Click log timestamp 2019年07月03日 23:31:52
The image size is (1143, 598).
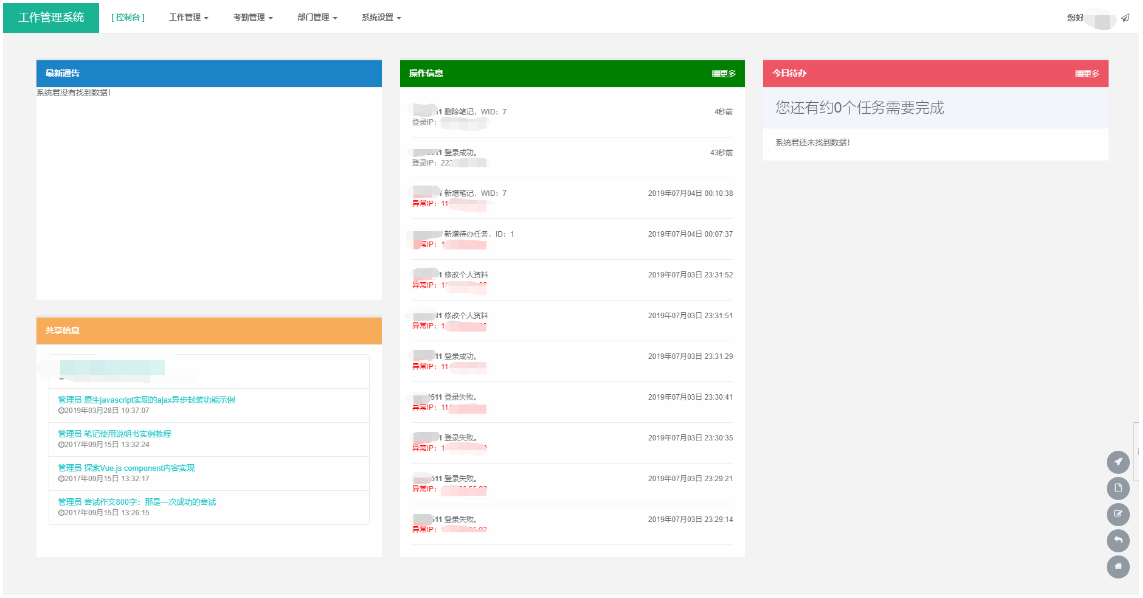[690, 275]
